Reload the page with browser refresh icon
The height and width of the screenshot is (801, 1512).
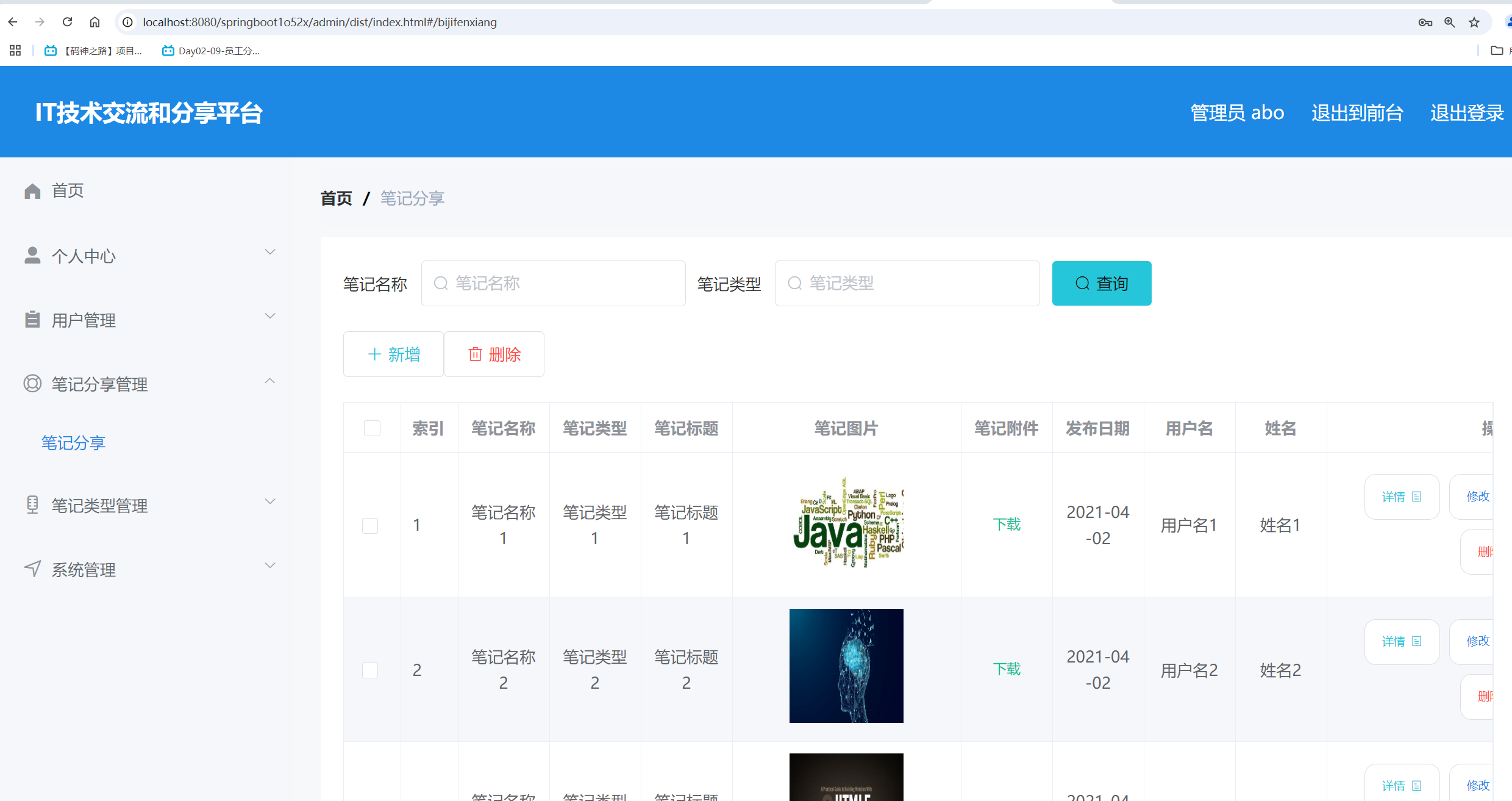(68, 22)
